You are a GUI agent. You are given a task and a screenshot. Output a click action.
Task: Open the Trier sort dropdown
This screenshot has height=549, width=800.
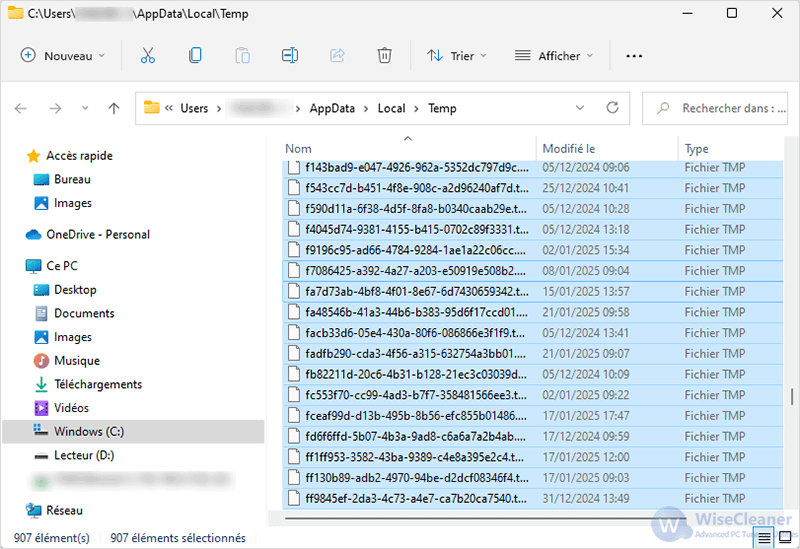click(x=457, y=56)
